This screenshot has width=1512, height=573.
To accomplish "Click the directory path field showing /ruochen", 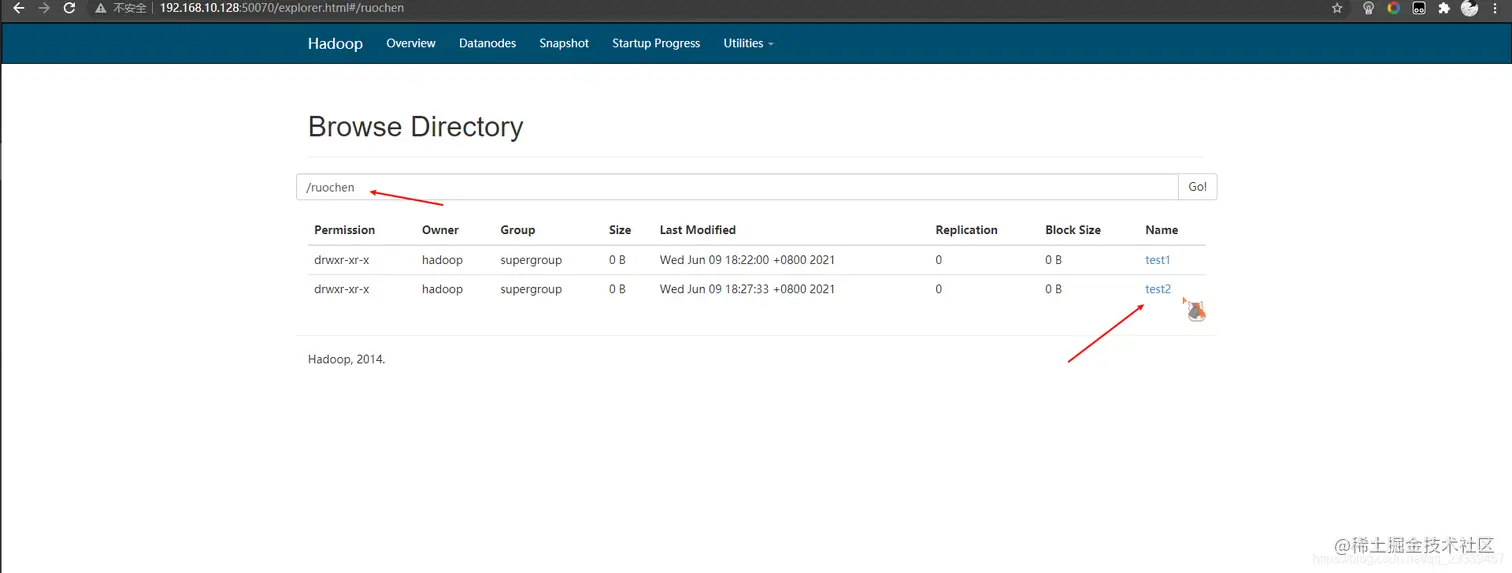I will pos(738,187).
